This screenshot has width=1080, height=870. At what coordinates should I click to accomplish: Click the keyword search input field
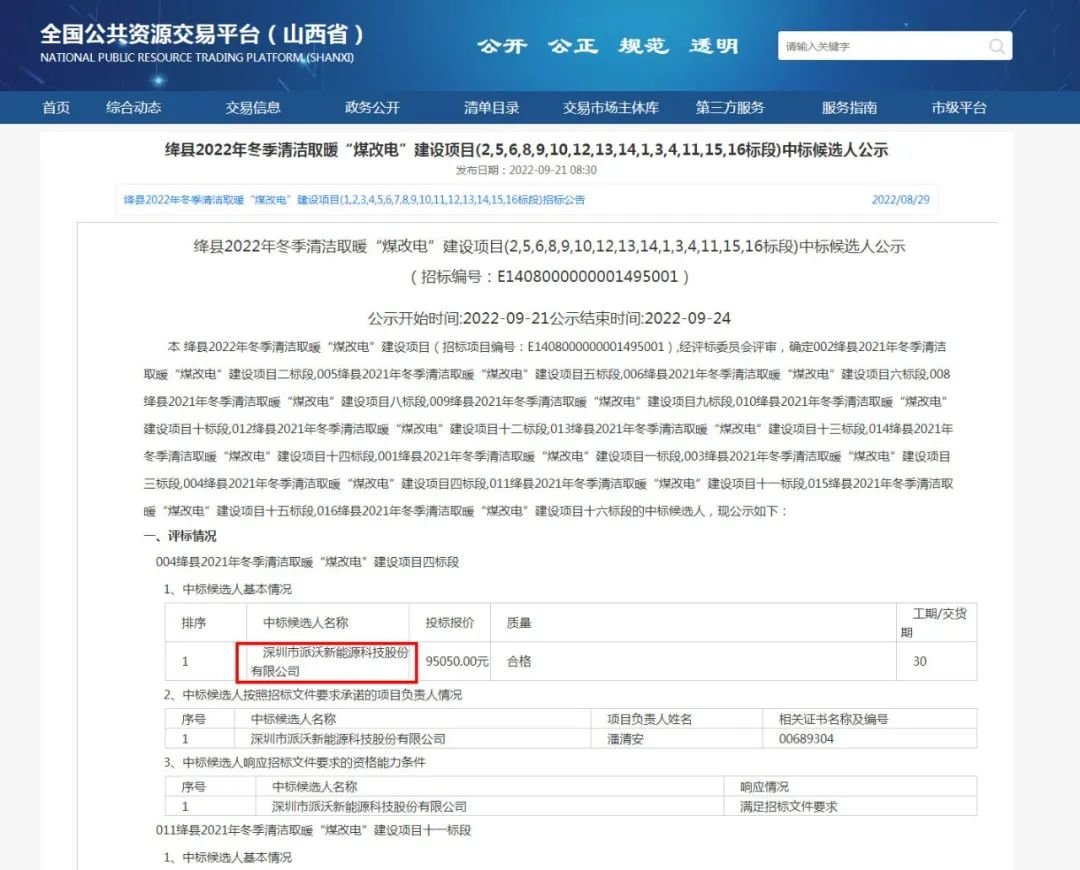880,46
